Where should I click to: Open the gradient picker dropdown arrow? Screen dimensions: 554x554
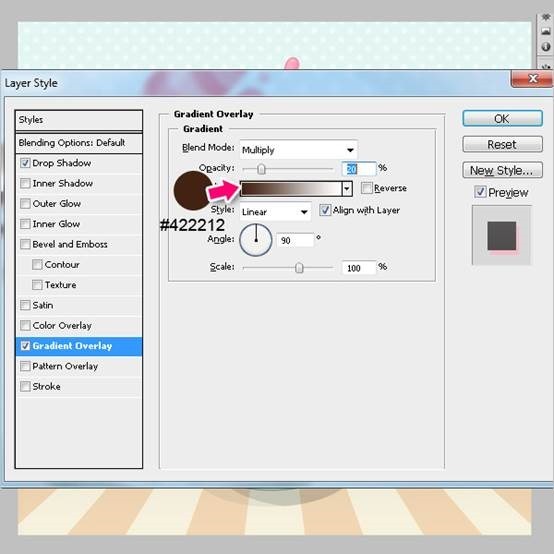(347, 189)
